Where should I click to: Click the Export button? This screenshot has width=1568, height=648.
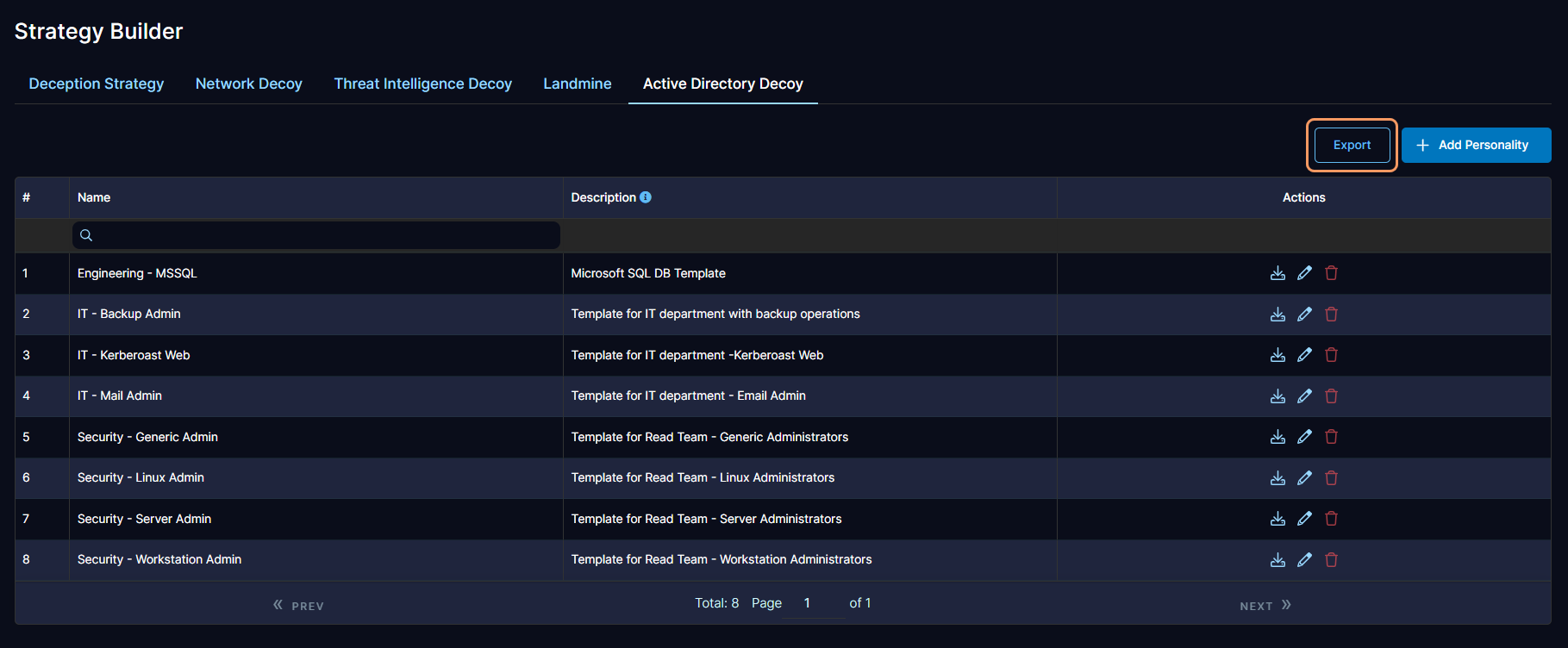point(1351,145)
